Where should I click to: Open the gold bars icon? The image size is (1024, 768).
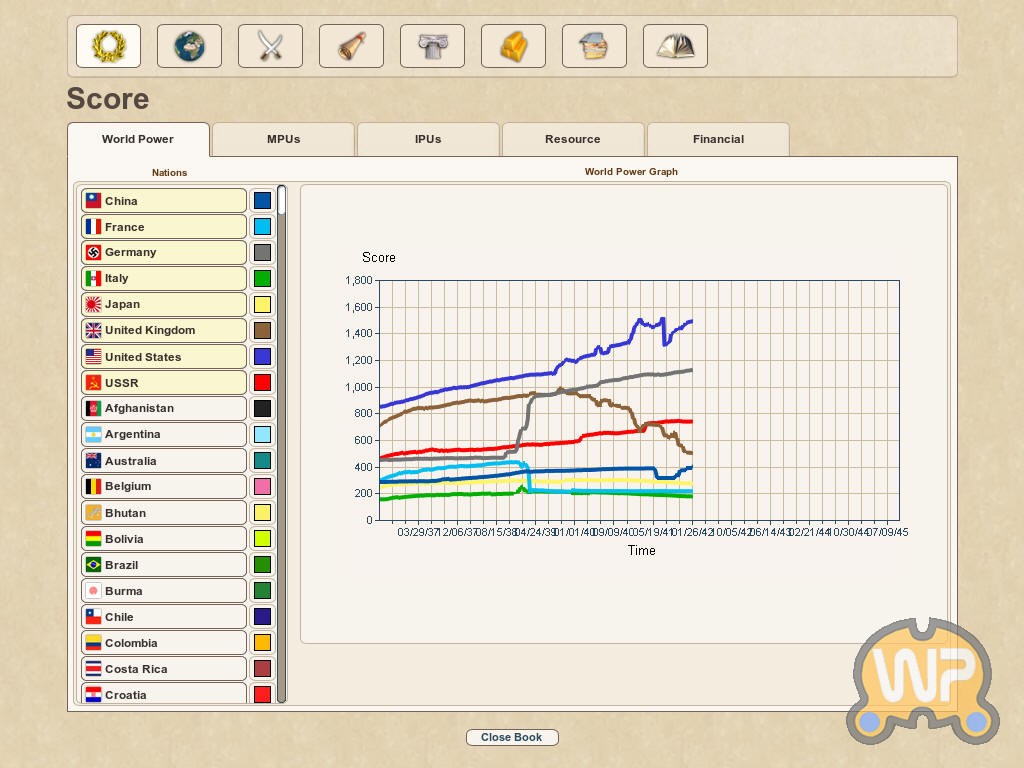tap(513, 46)
